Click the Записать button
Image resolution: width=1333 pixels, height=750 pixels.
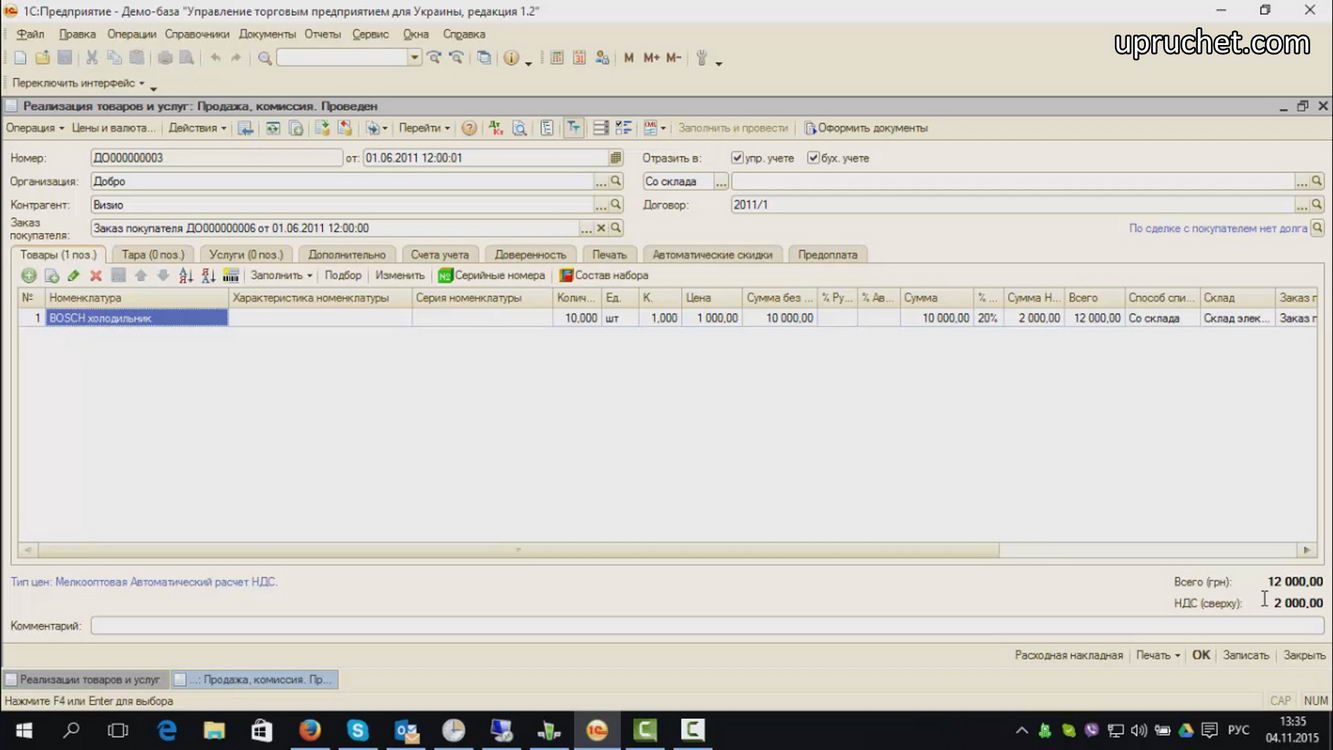[1246, 655]
